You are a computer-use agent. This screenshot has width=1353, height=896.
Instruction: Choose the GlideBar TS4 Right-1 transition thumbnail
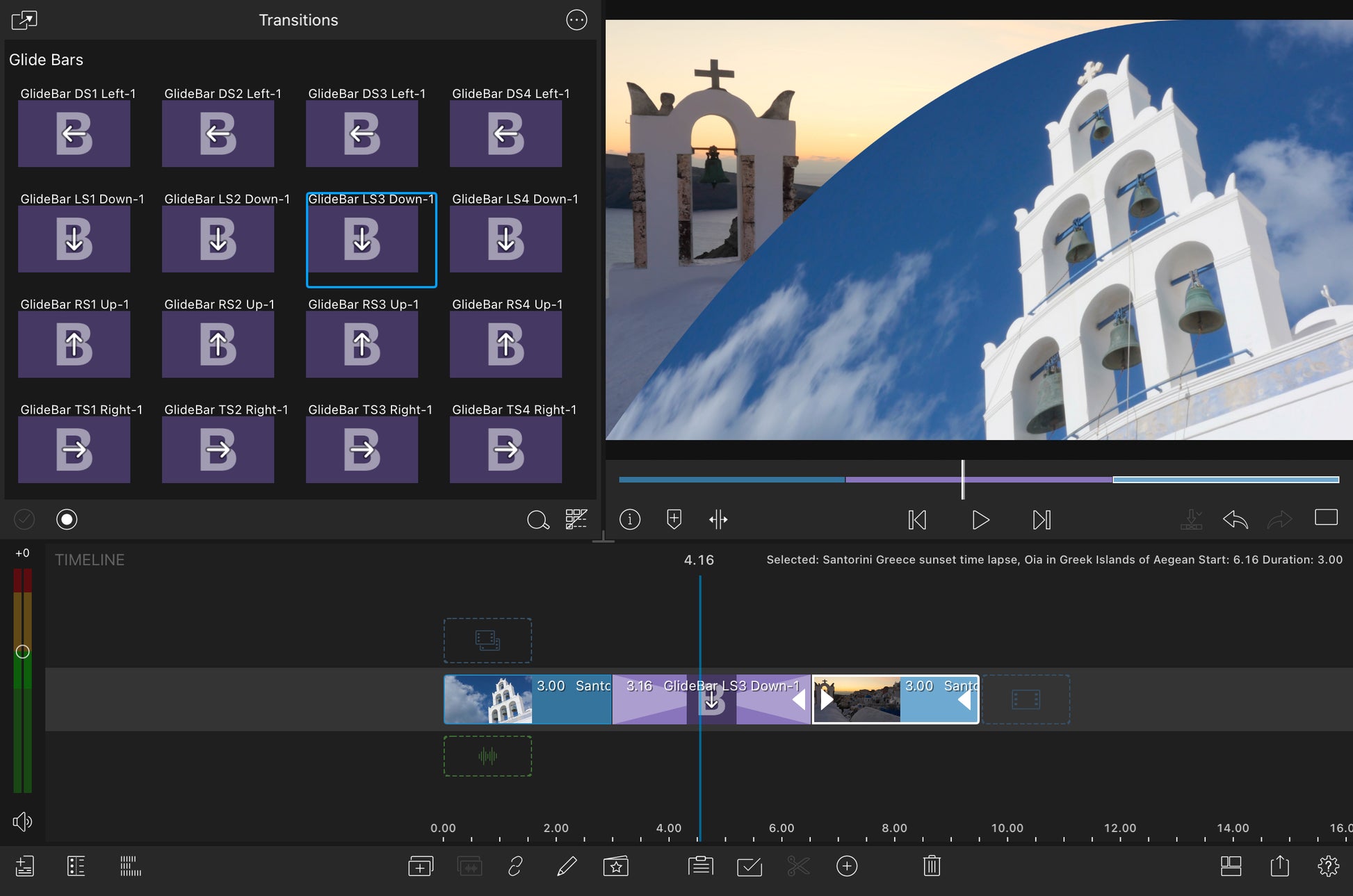click(505, 450)
